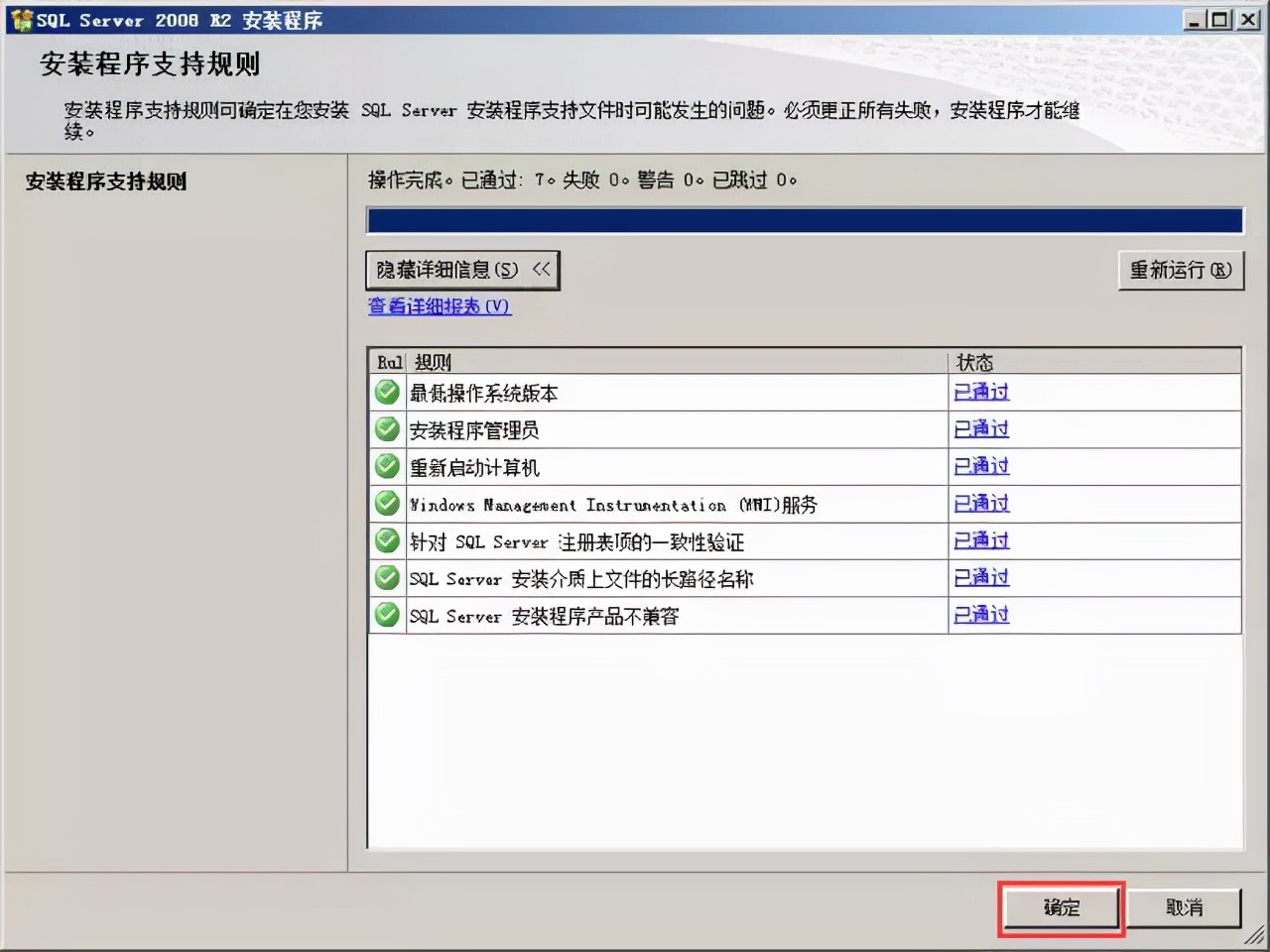
Task: Click the green check icon beside 最低操作系统版本
Action: 386,392
